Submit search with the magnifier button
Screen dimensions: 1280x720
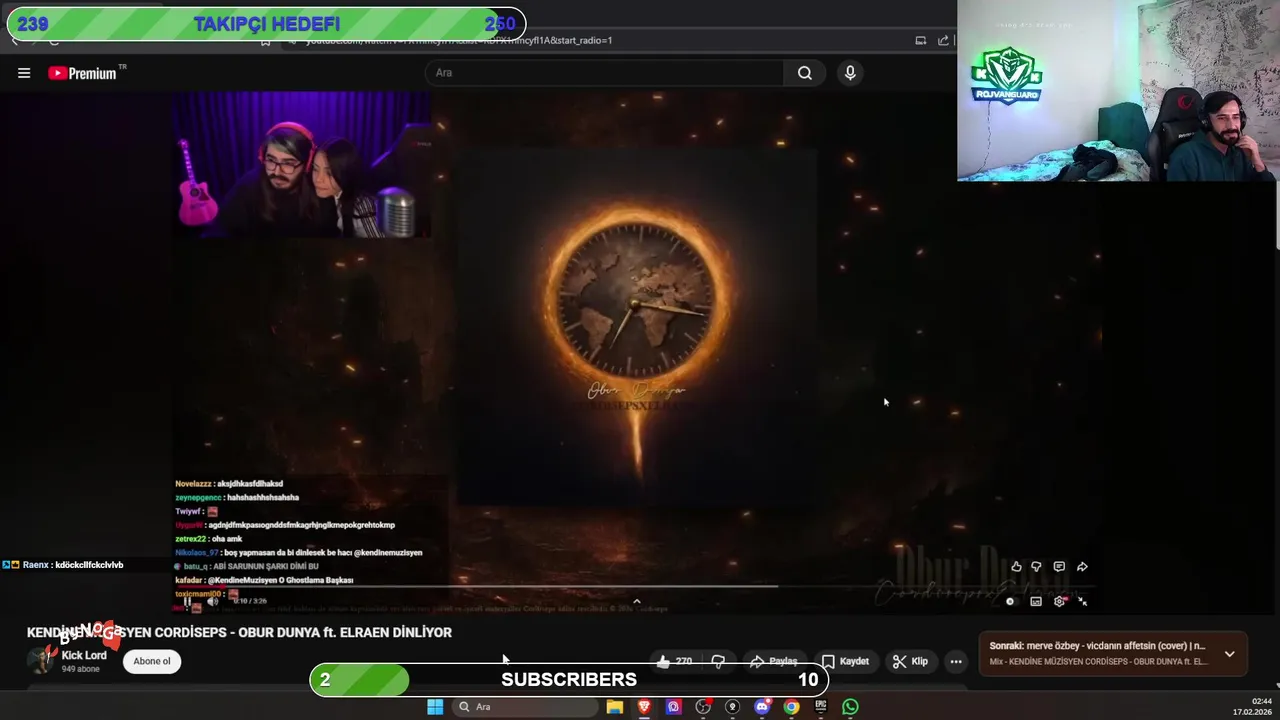805,73
